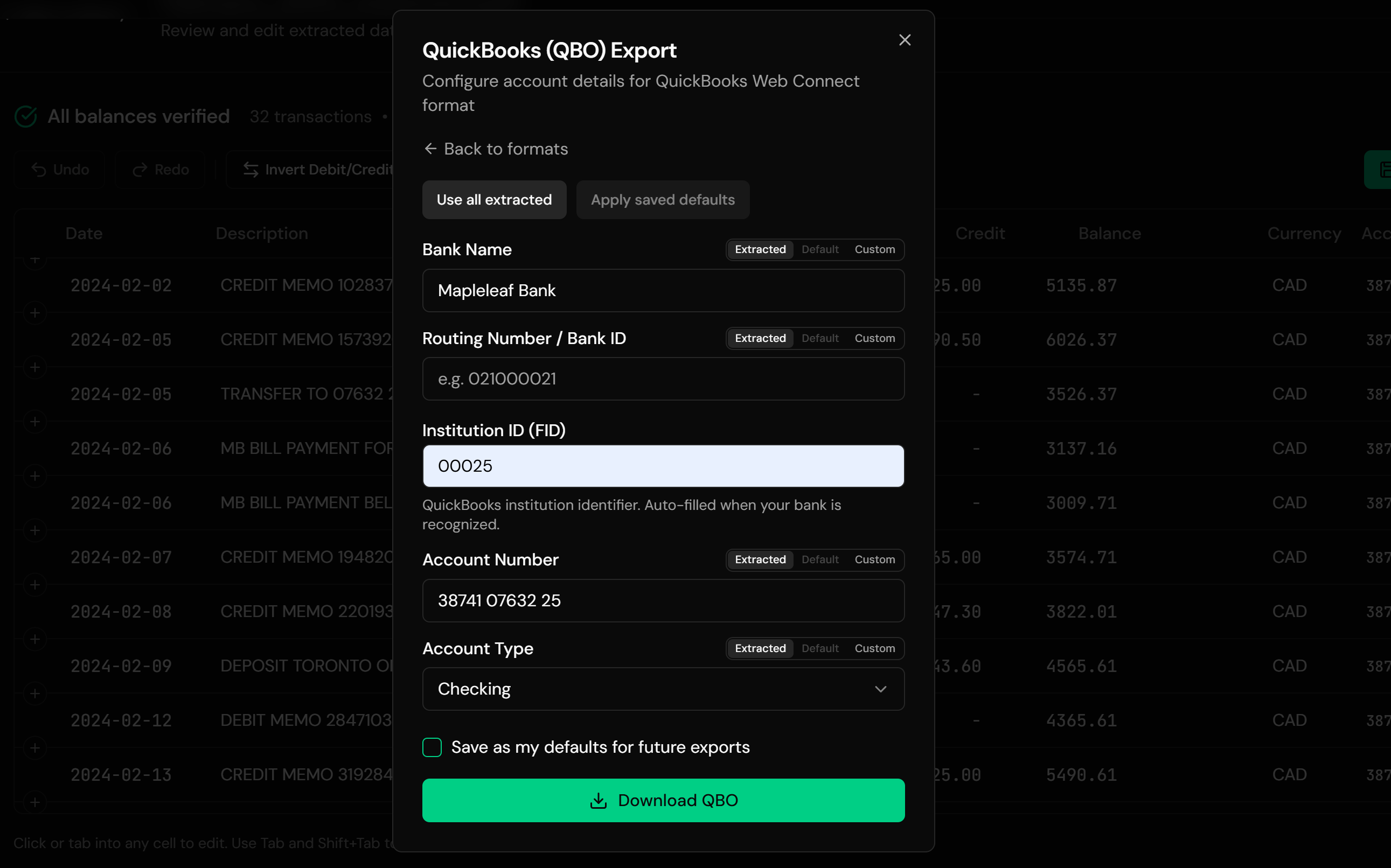Add row above 2024-02-06 MB BILL PAYMENT FOR

(35, 422)
